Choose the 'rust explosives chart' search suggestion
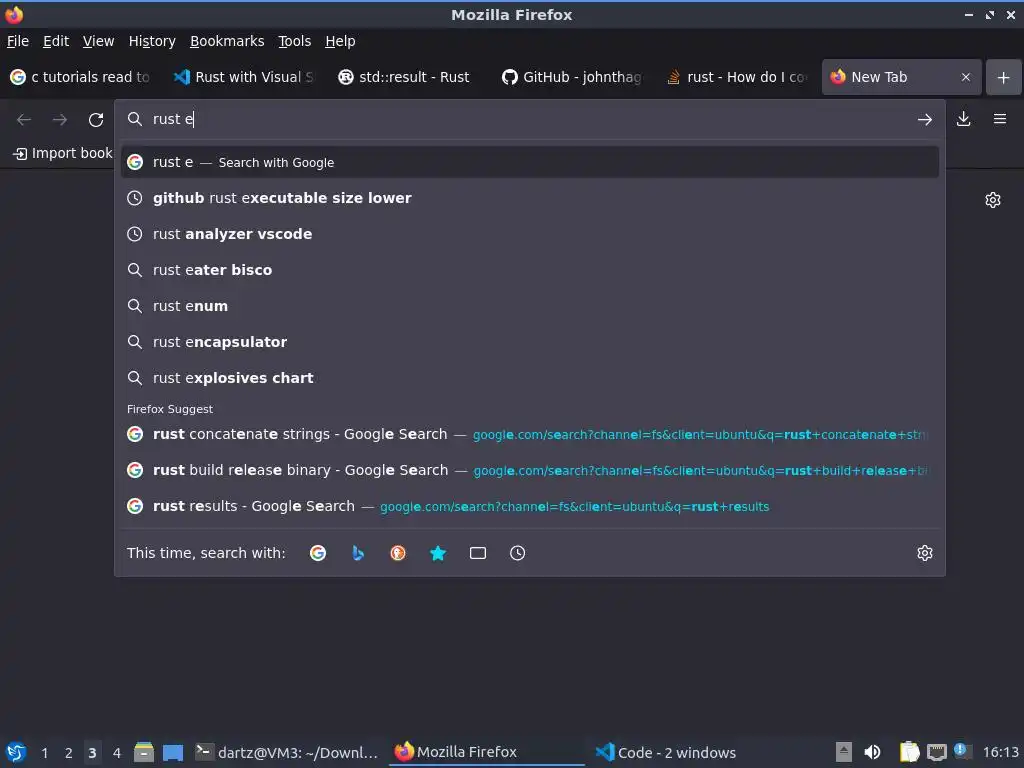This screenshot has width=1024, height=768. click(530, 377)
